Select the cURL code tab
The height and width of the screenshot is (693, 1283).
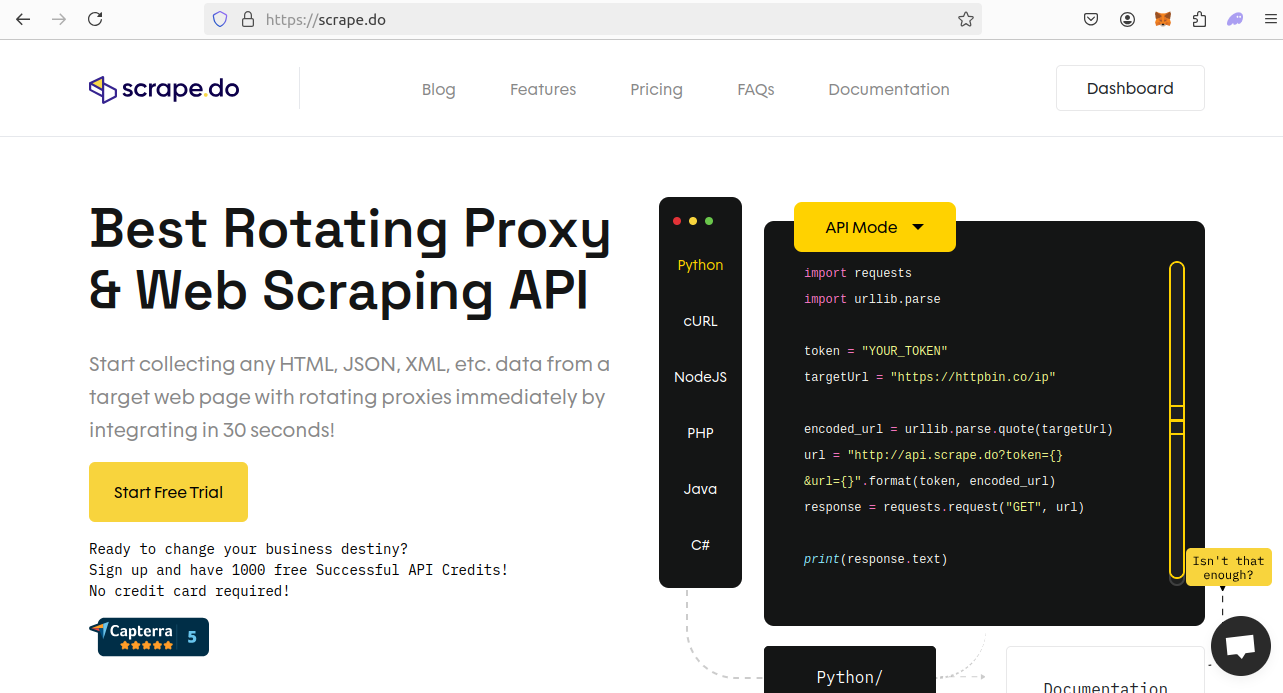tap(700, 321)
